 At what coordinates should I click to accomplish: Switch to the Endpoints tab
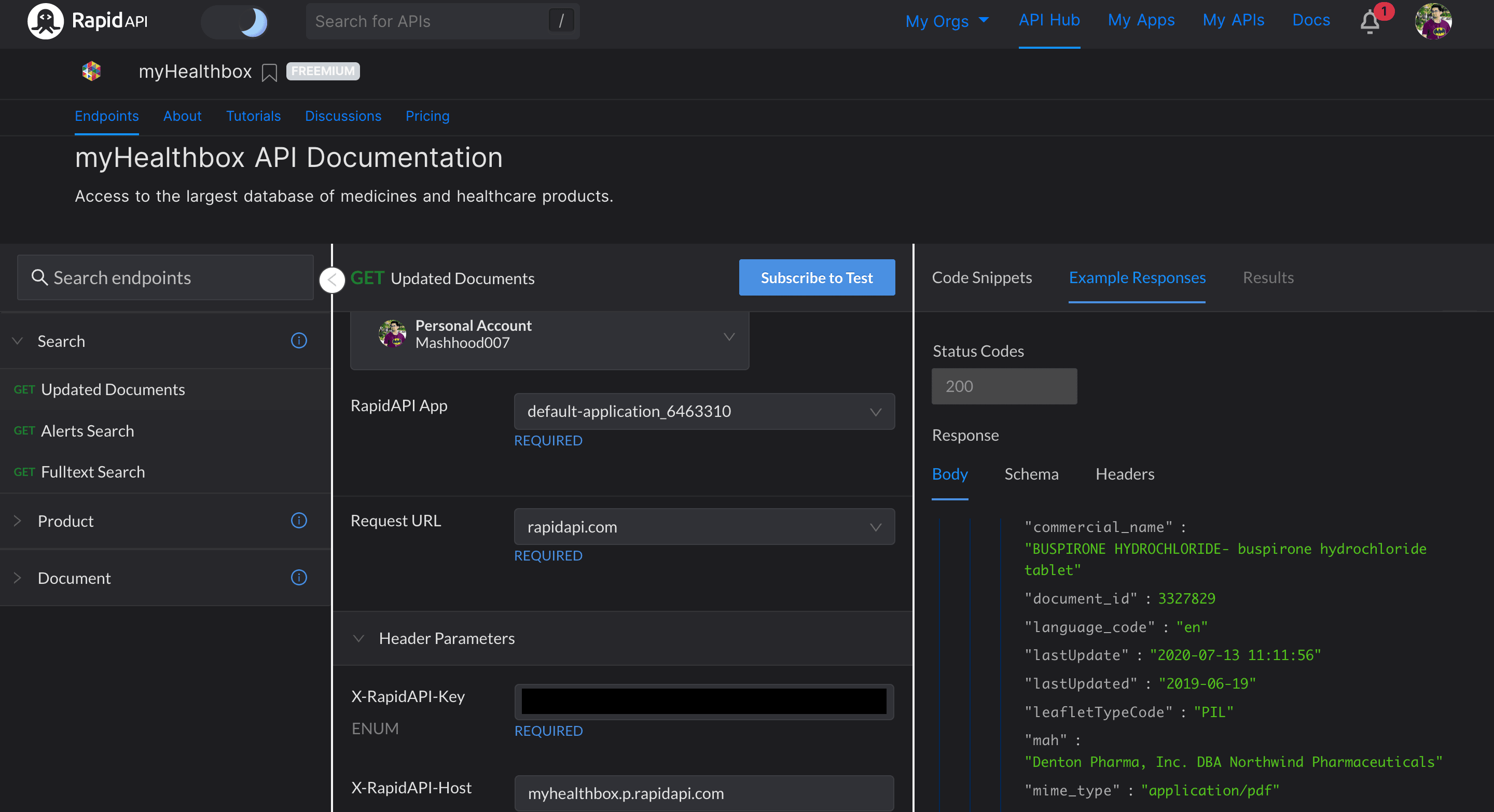click(107, 116)
